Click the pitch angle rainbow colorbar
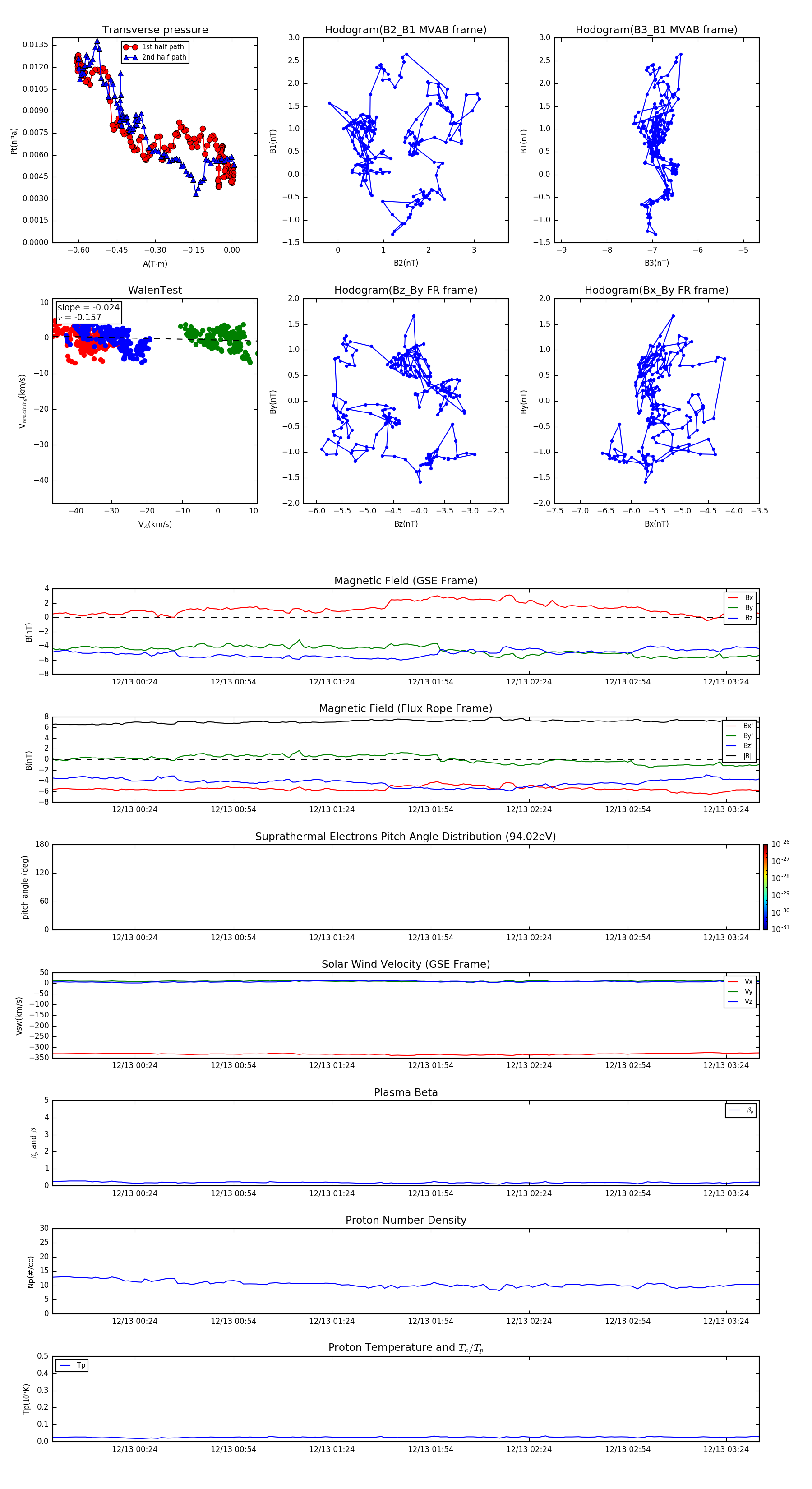Image resolution: width=812 pixels, height=1489 pixels. pos(765,887)
